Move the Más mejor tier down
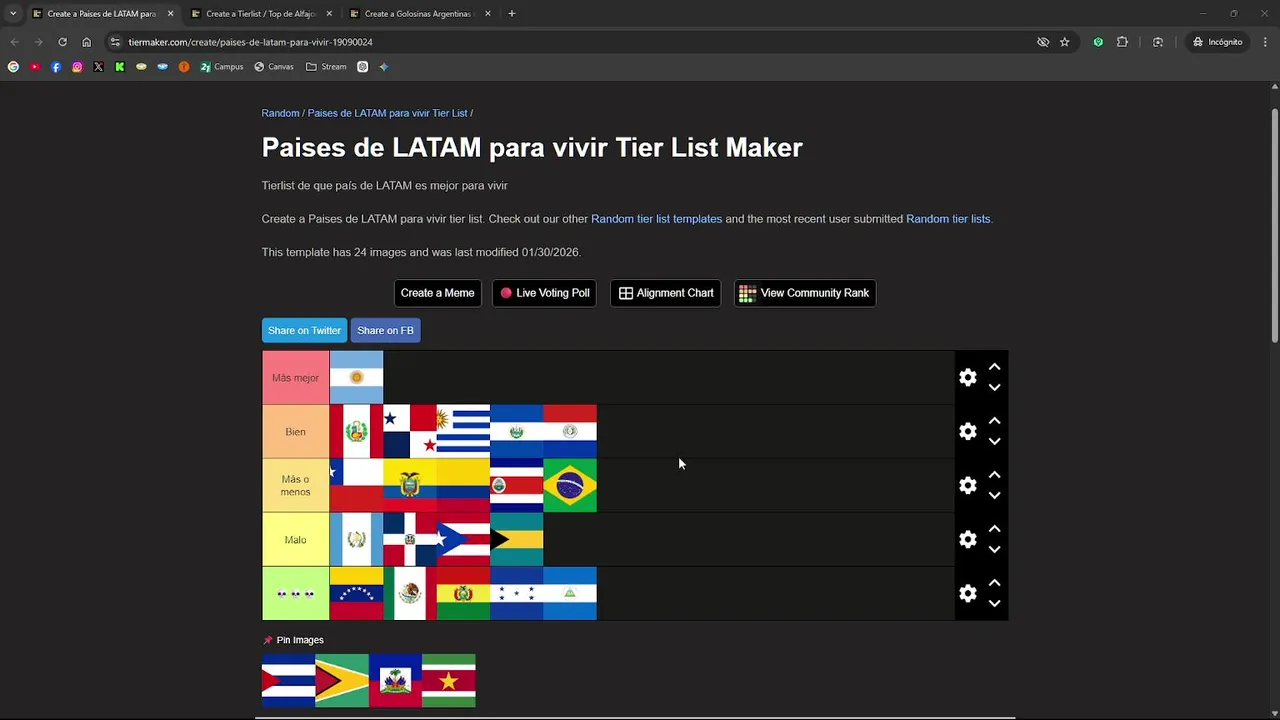The height and width of the screenshot is (720, 1280). coord(994,388)
